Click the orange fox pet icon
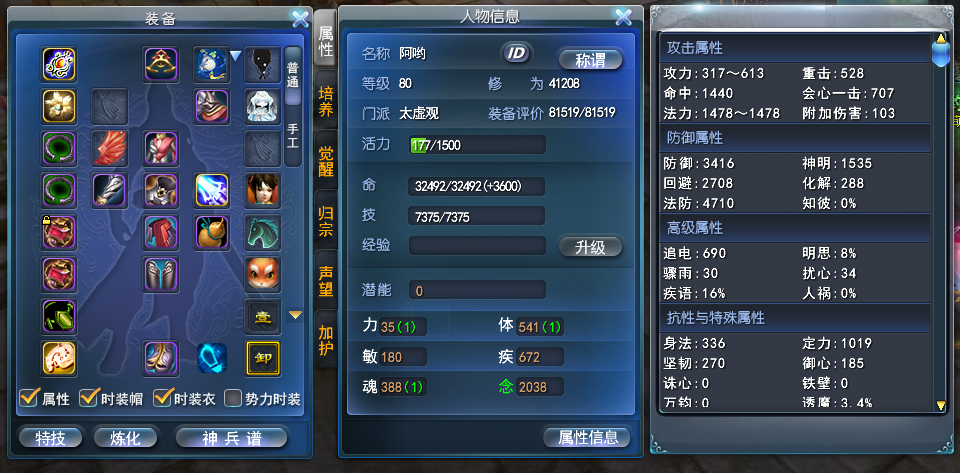The image size is (960, 473). click(263, 274)
